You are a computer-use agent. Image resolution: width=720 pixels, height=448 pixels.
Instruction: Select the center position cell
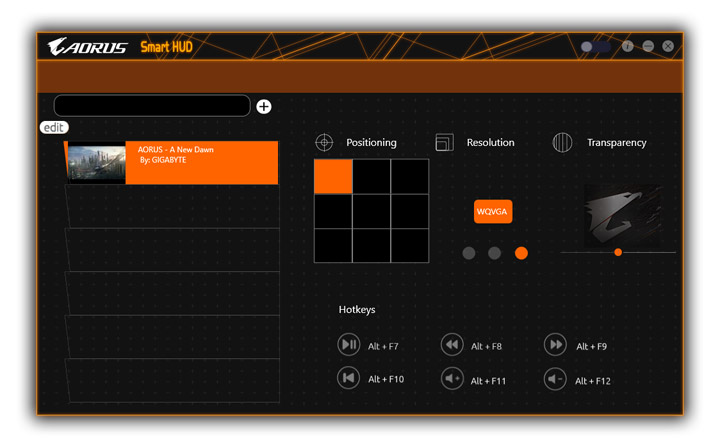tap(371, 211)
